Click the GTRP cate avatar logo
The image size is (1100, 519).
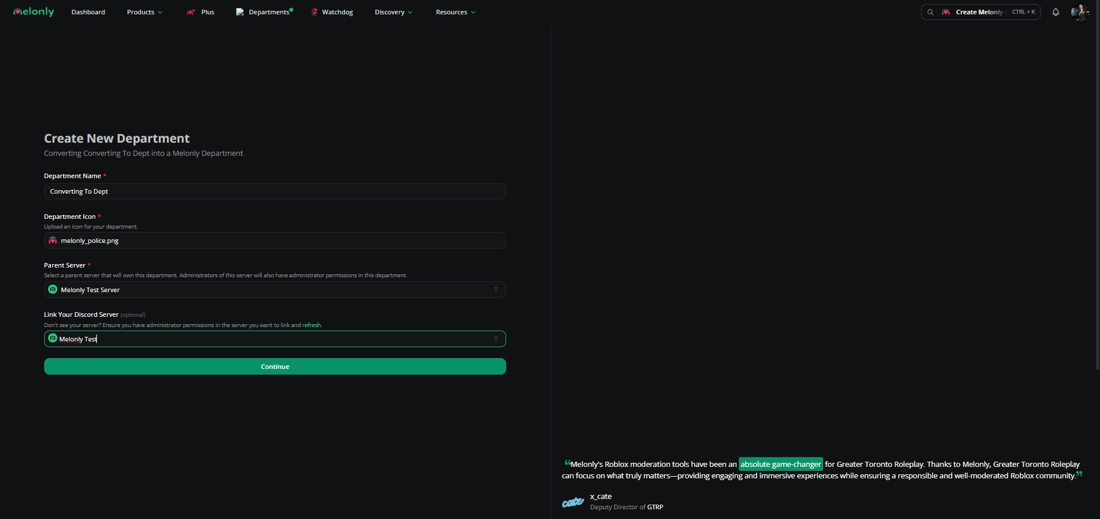573,502
